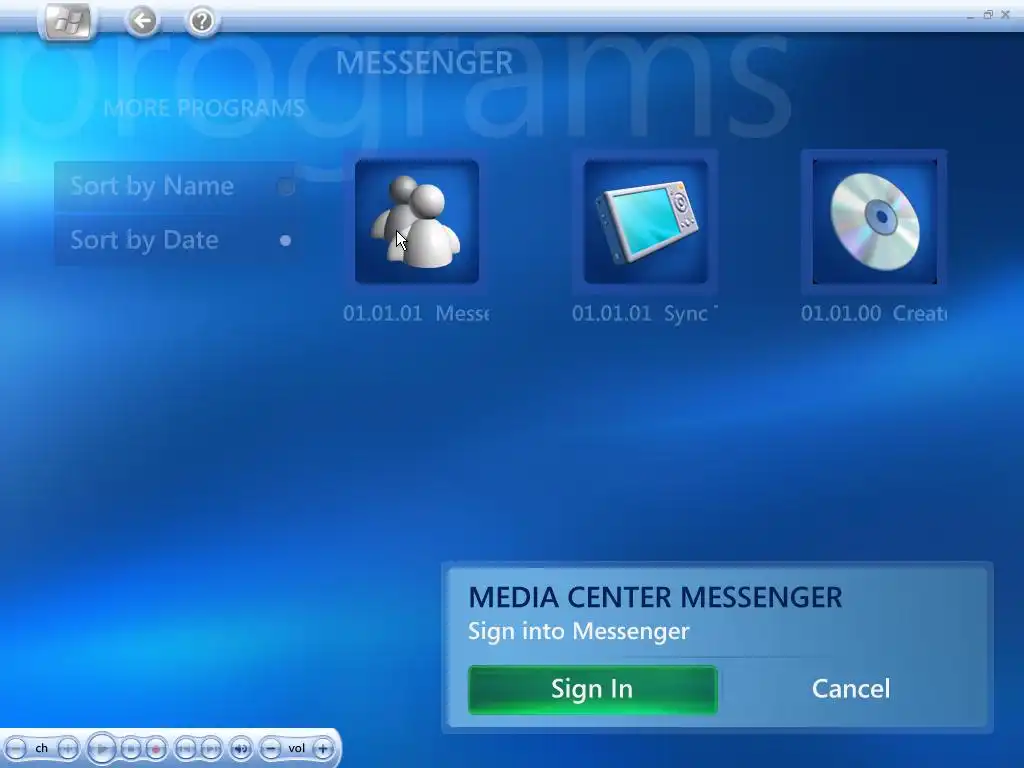Image resolution: width=1024 pixels, height=768 pixels.
Task: Skip to previous with transport button
Action: tap(185, 748)
